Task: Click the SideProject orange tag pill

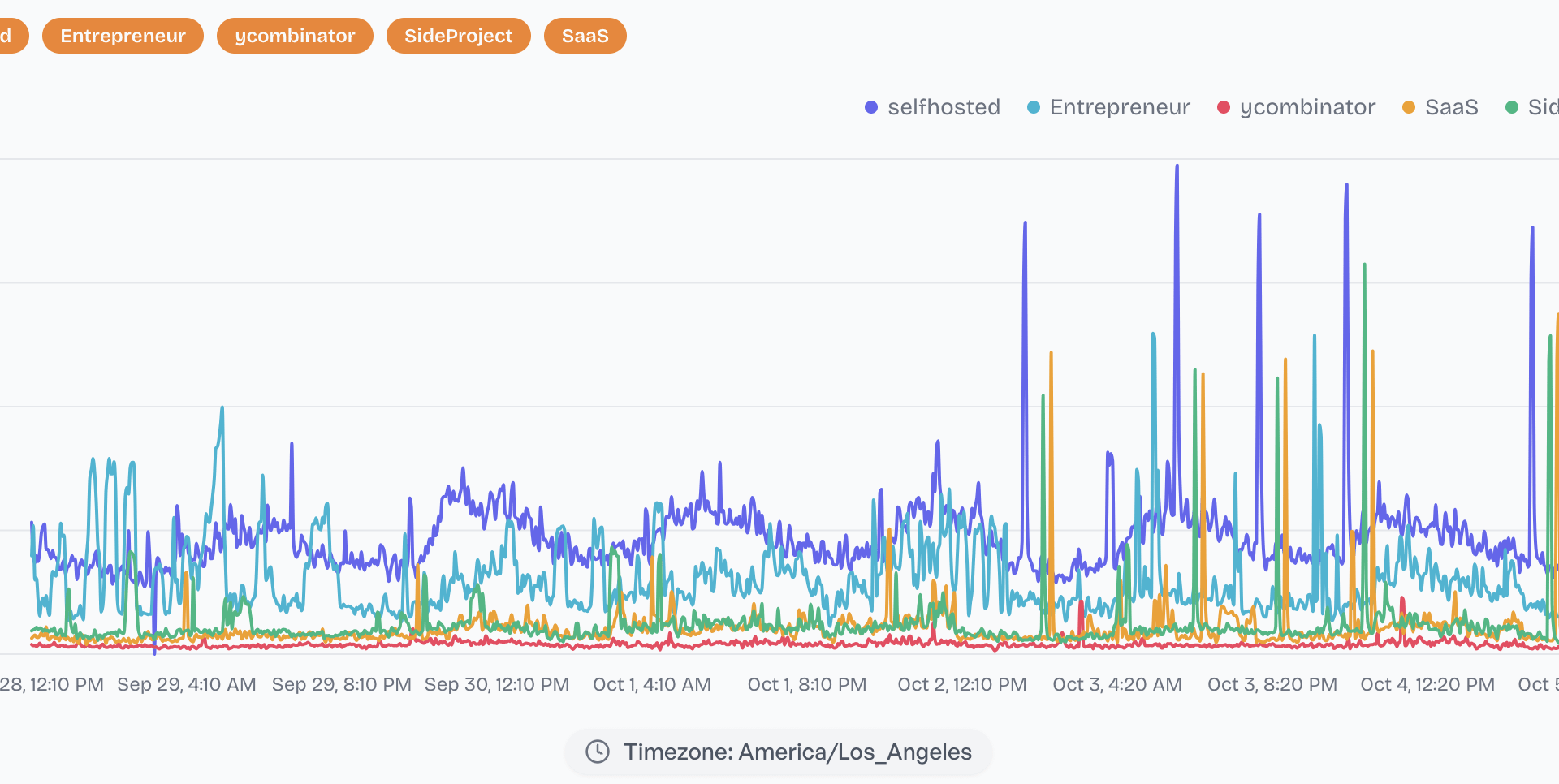Action: coord(459,36)
